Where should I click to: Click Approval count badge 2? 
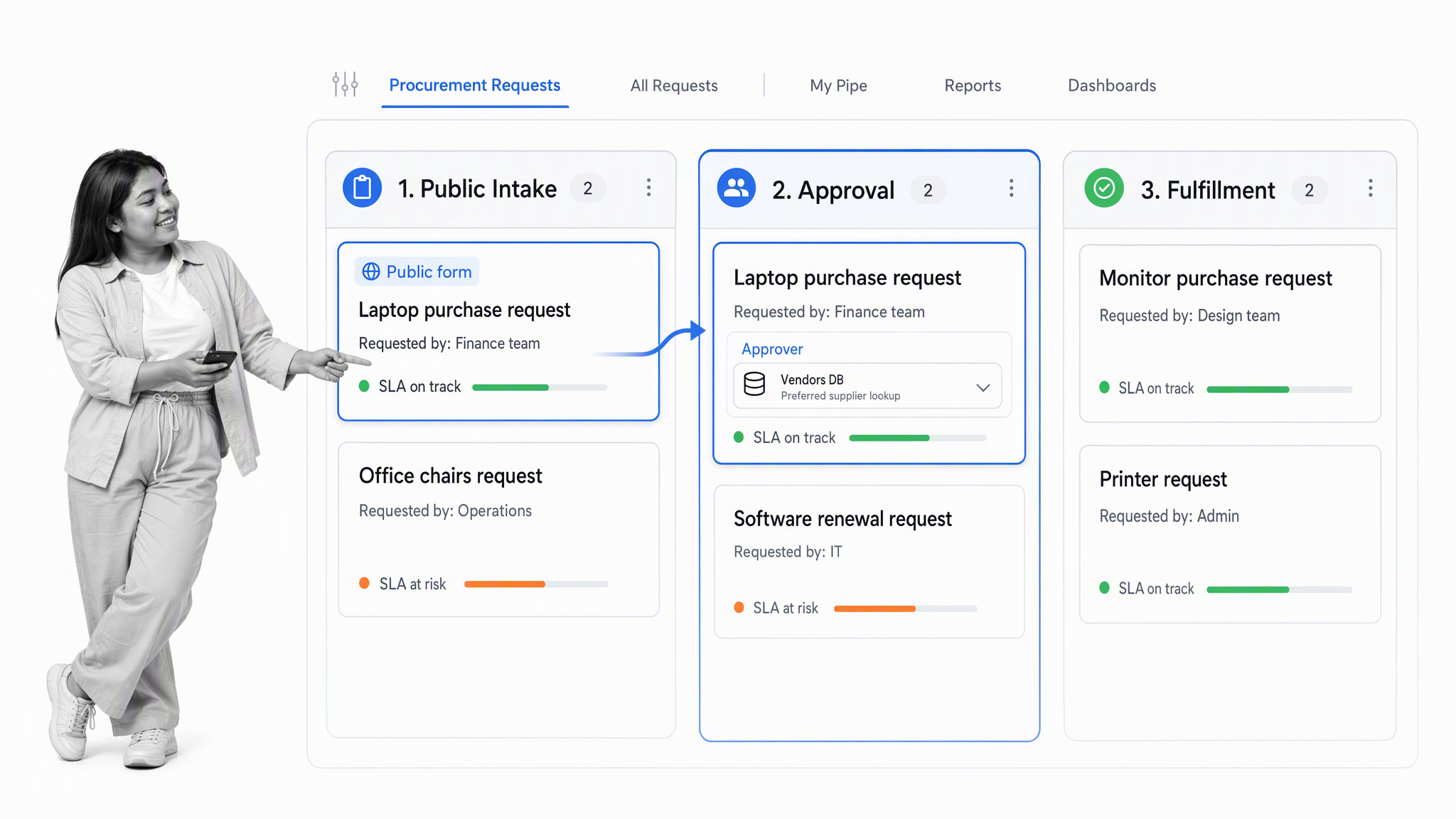[x=928, y=190]
